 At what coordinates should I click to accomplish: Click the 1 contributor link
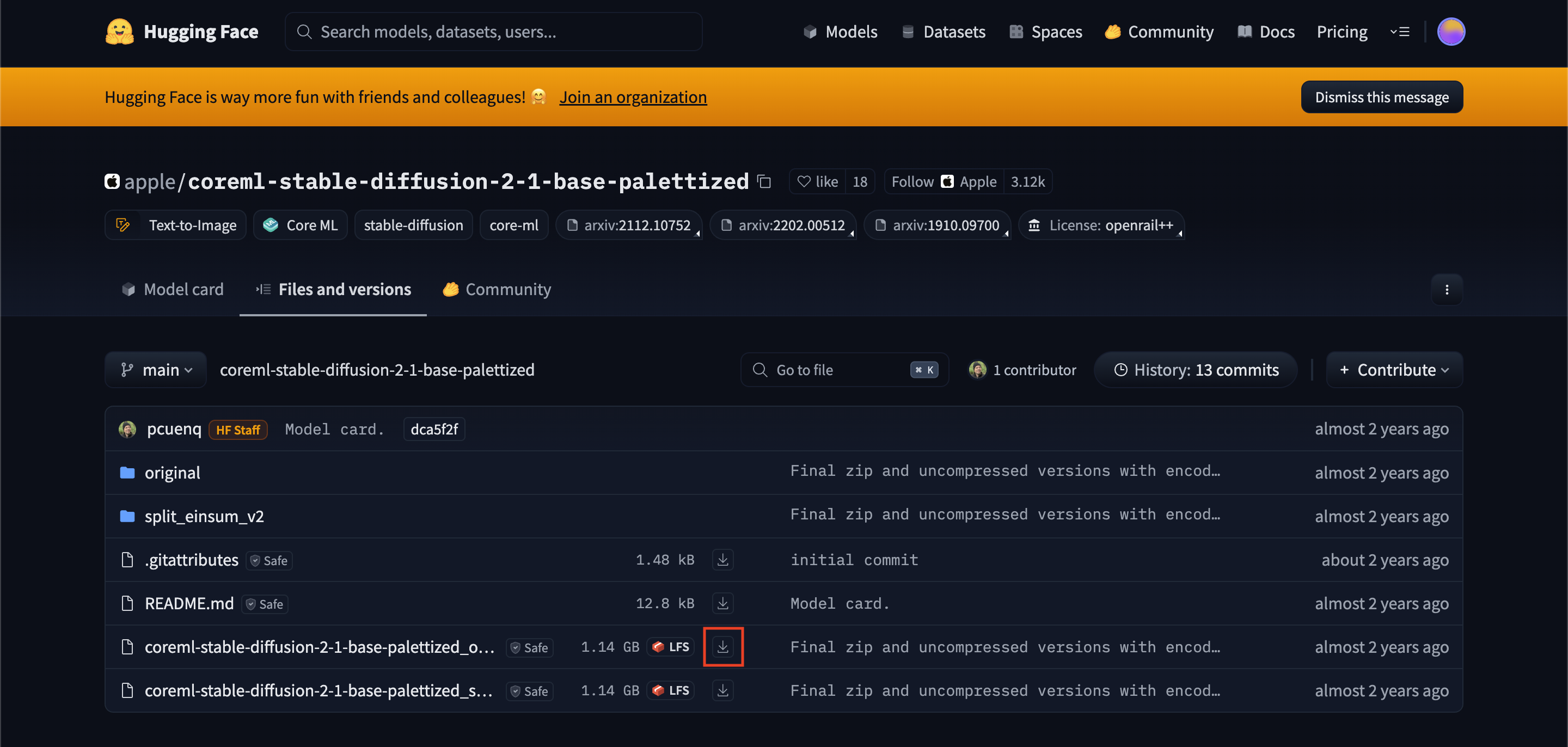(x=1034, y=370)
